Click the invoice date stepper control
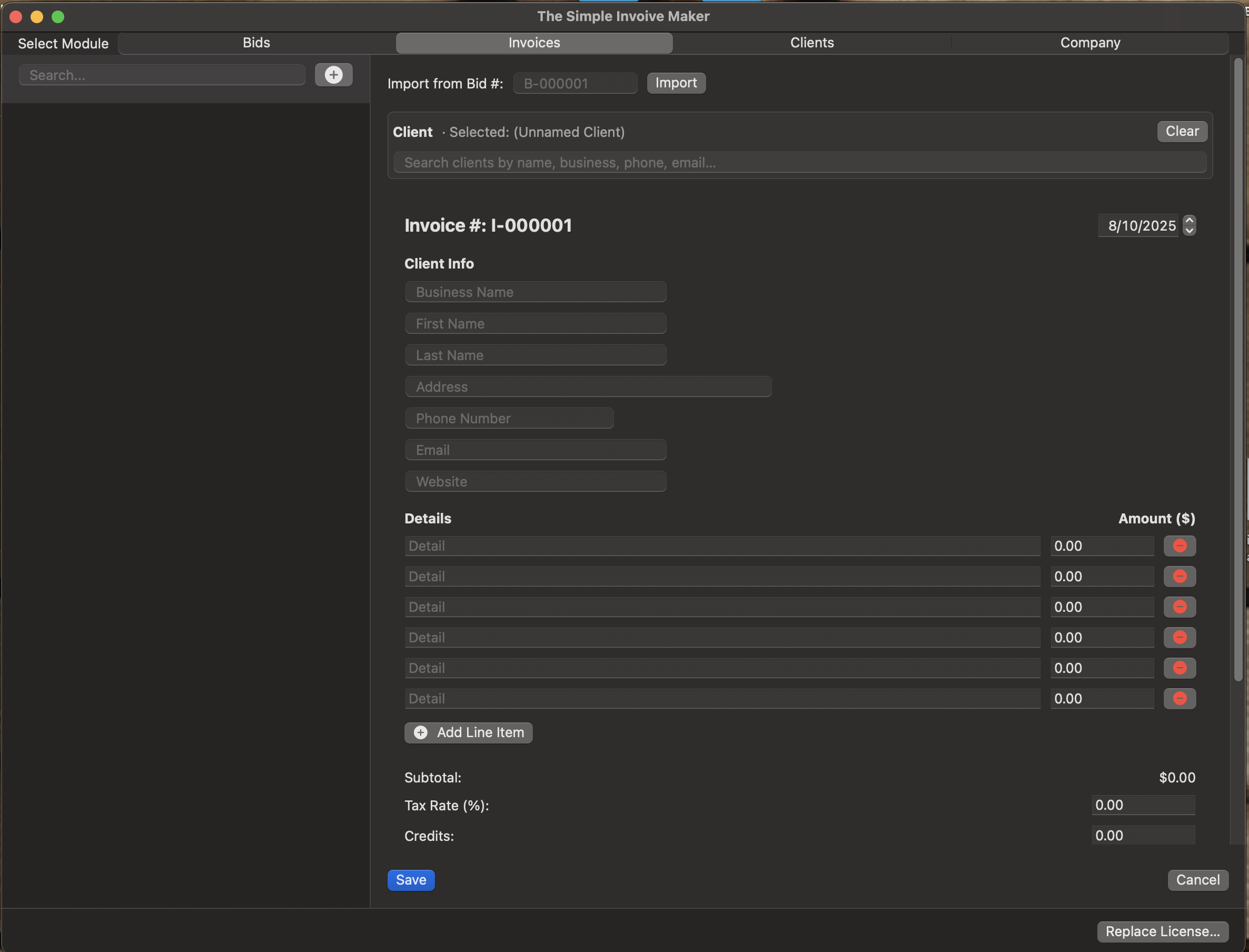Screen dimensions: 1249x952 1190,225
